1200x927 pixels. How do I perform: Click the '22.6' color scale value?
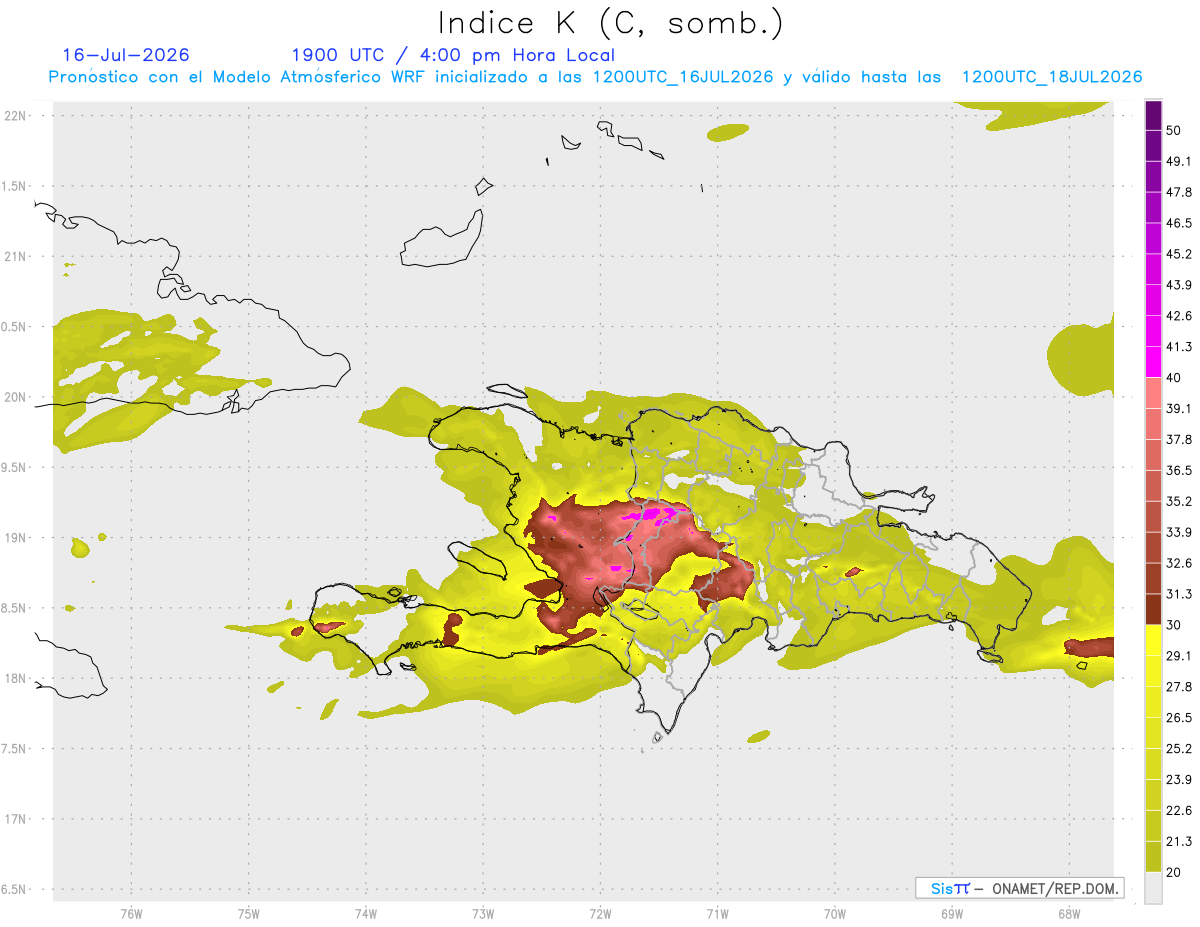pos(1179,810)
